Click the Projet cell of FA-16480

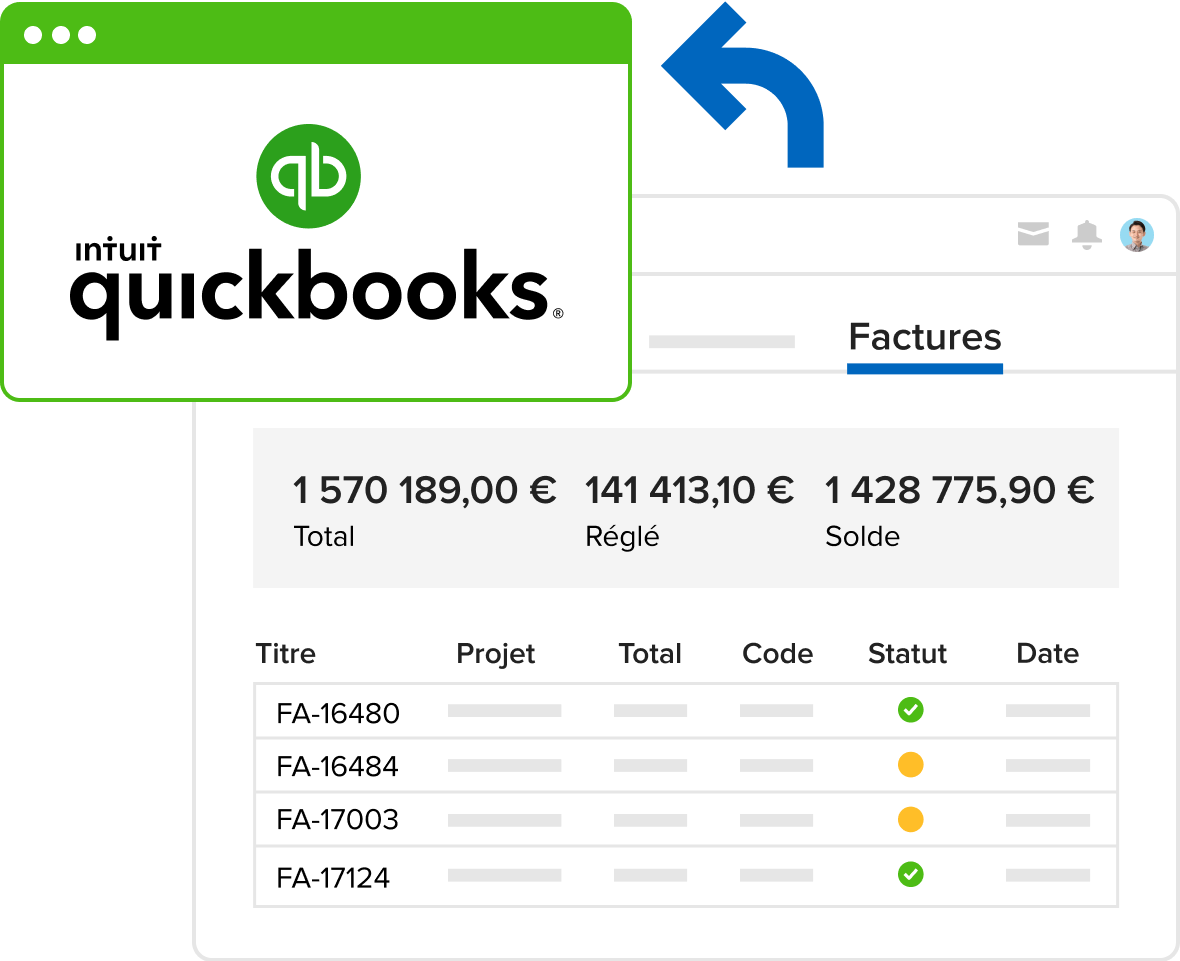click(504, 710)
